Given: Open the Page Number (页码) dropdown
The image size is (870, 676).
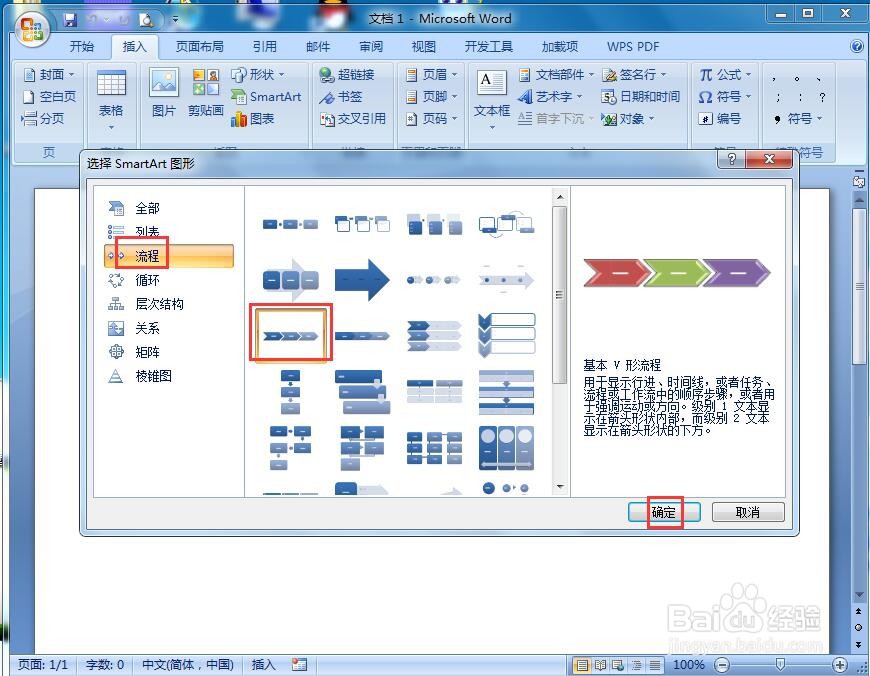Looking at the screenshot, I should pyautogui.click(x=432, y=118).
